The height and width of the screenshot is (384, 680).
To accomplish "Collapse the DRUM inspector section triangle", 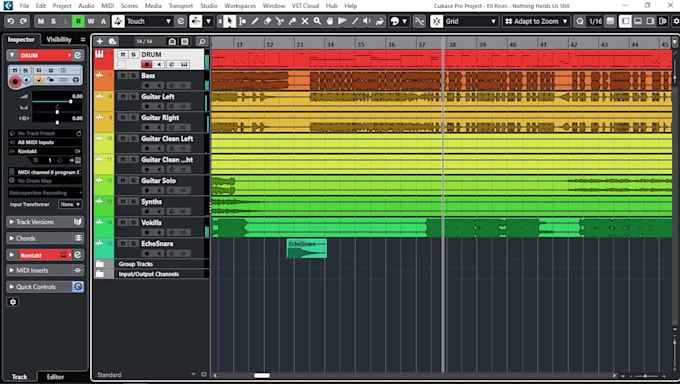I will tap(12, 55).
